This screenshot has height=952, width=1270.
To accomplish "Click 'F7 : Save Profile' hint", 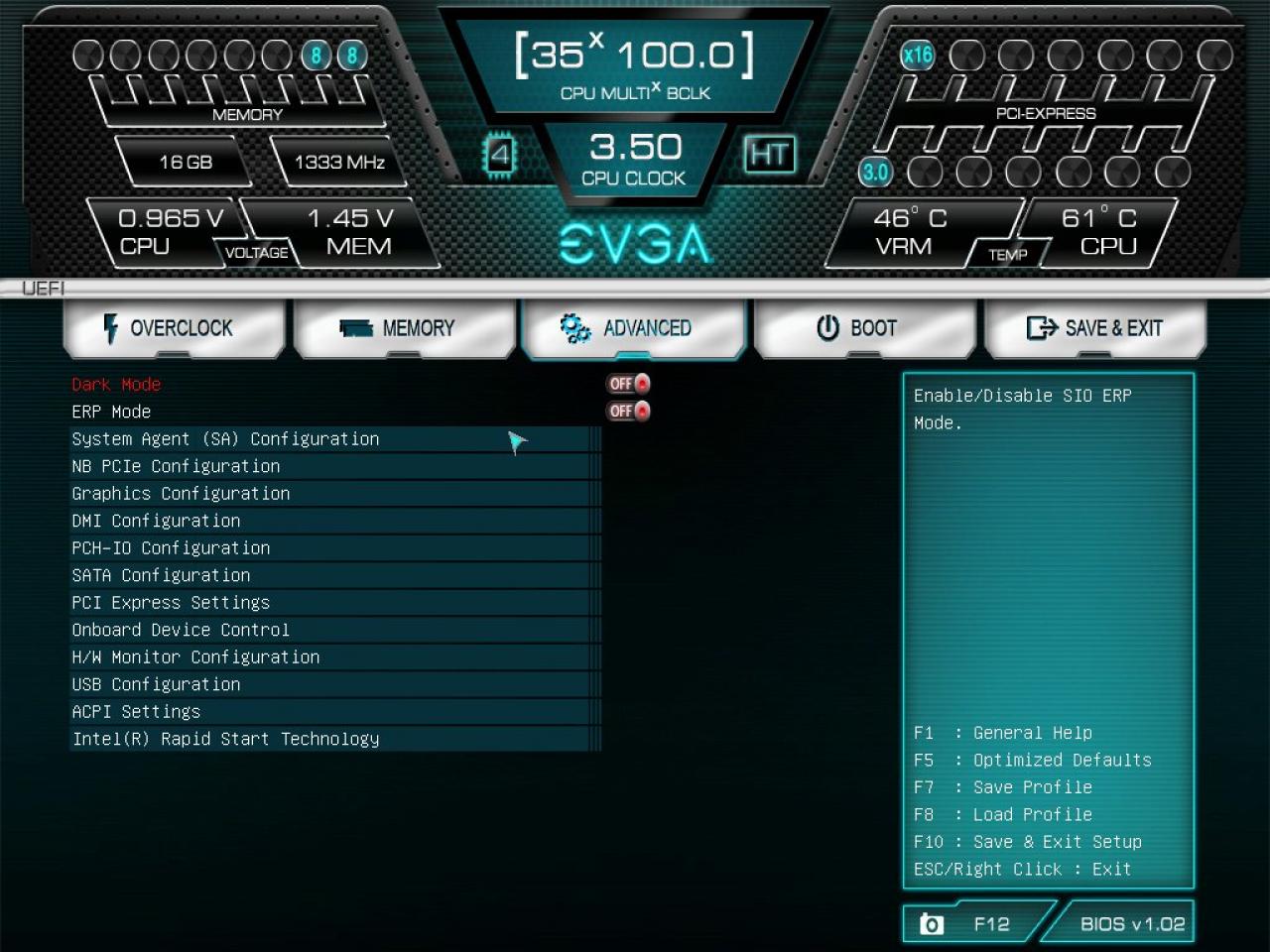I will tap(1003, 787).
